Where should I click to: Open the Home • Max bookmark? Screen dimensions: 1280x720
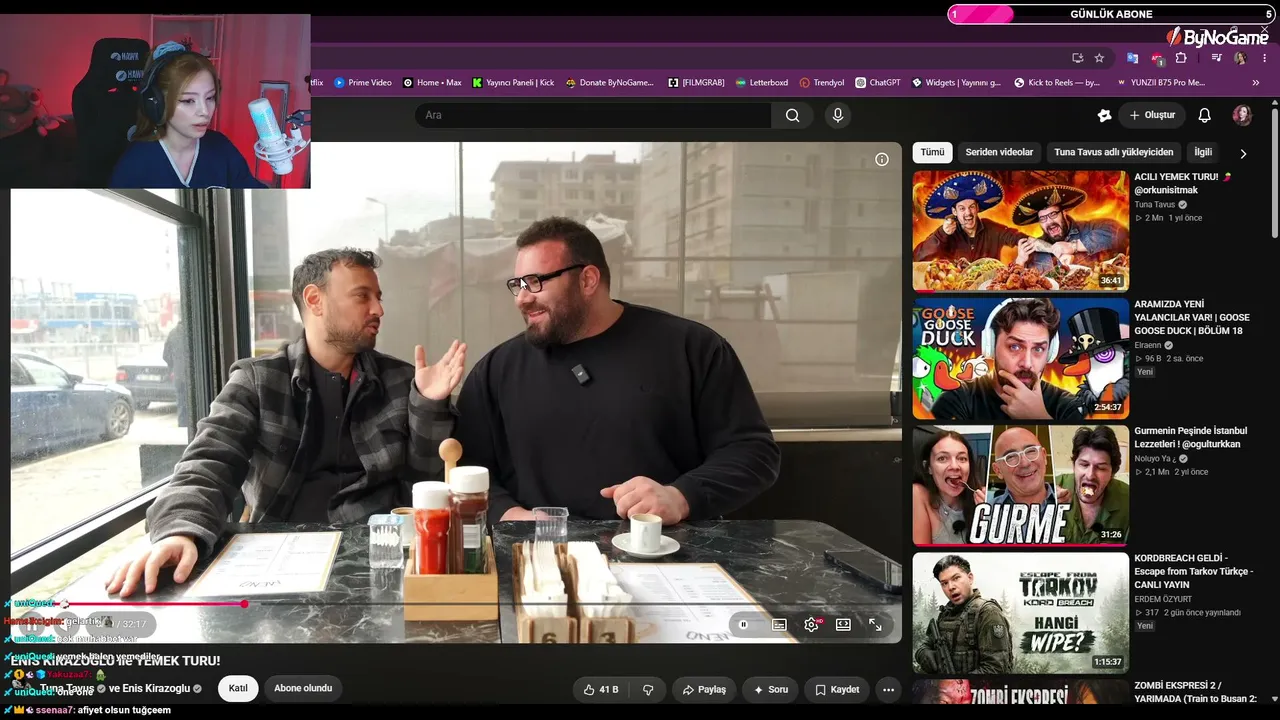432,83
